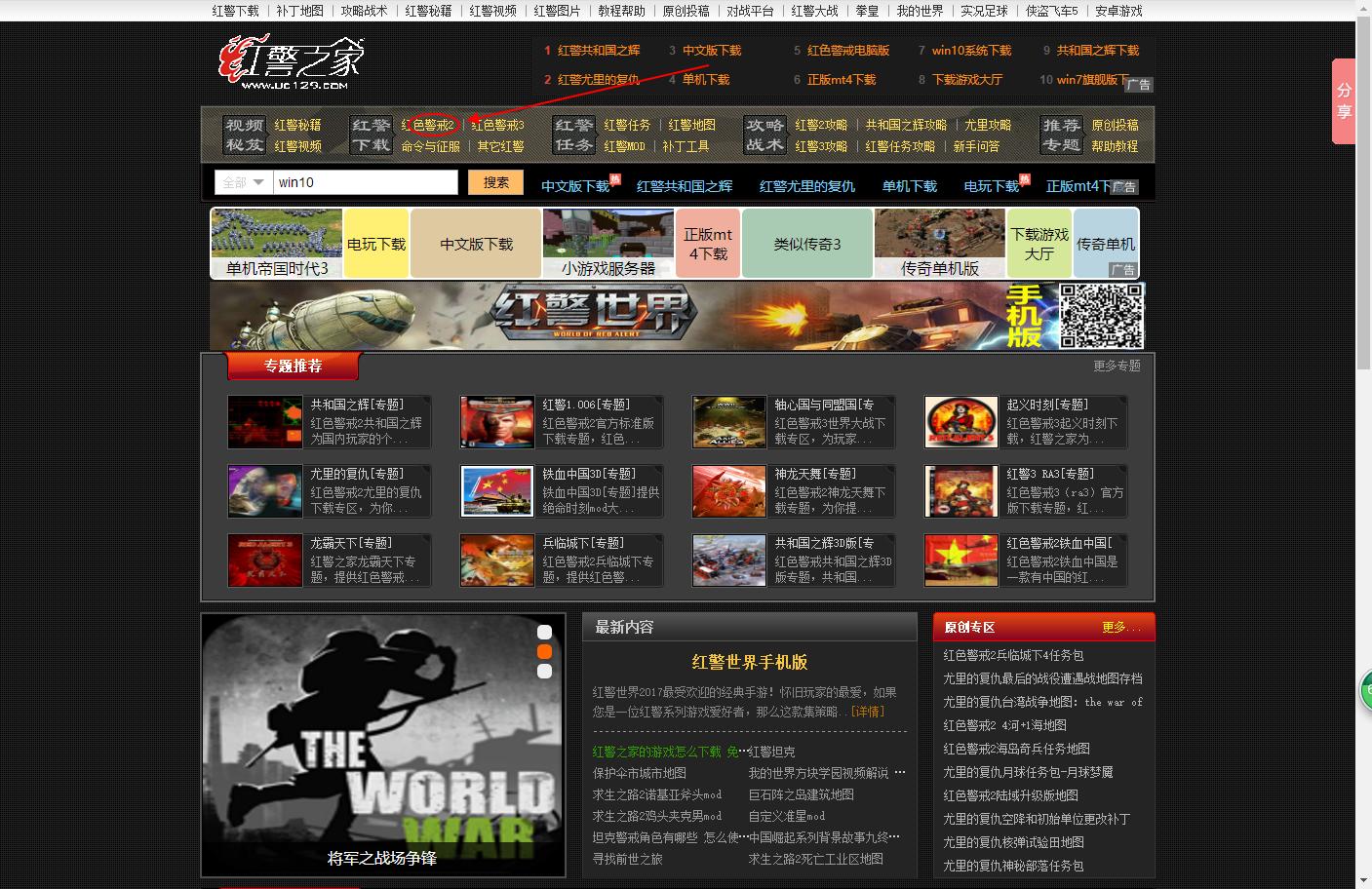
Task: Open the 龙霸天下[专题] thumbnail
Action: click(x=265, y=560)
